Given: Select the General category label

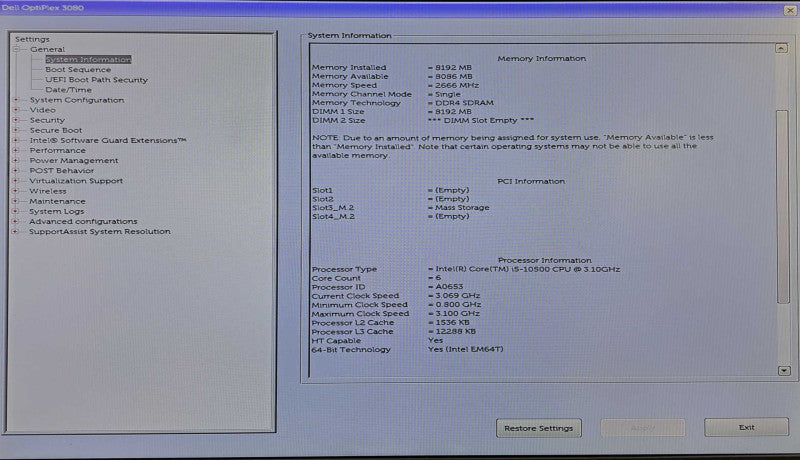Looking at the screenshot, I should click(47, 49).
